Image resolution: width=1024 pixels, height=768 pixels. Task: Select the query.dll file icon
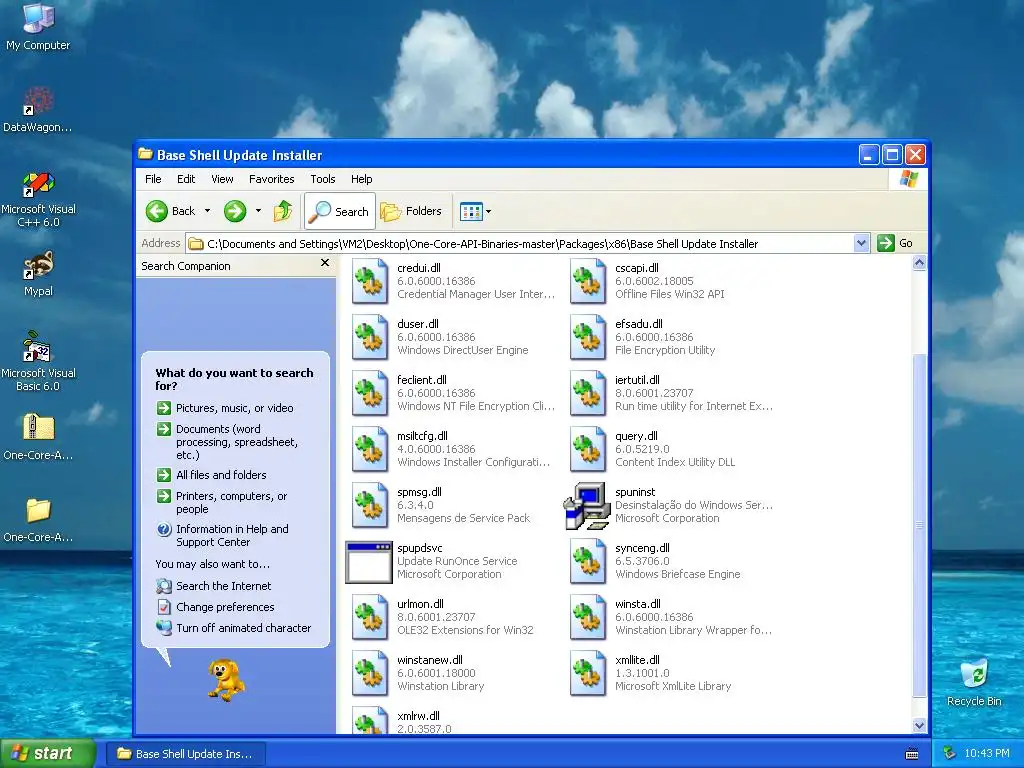click(588, 450)
